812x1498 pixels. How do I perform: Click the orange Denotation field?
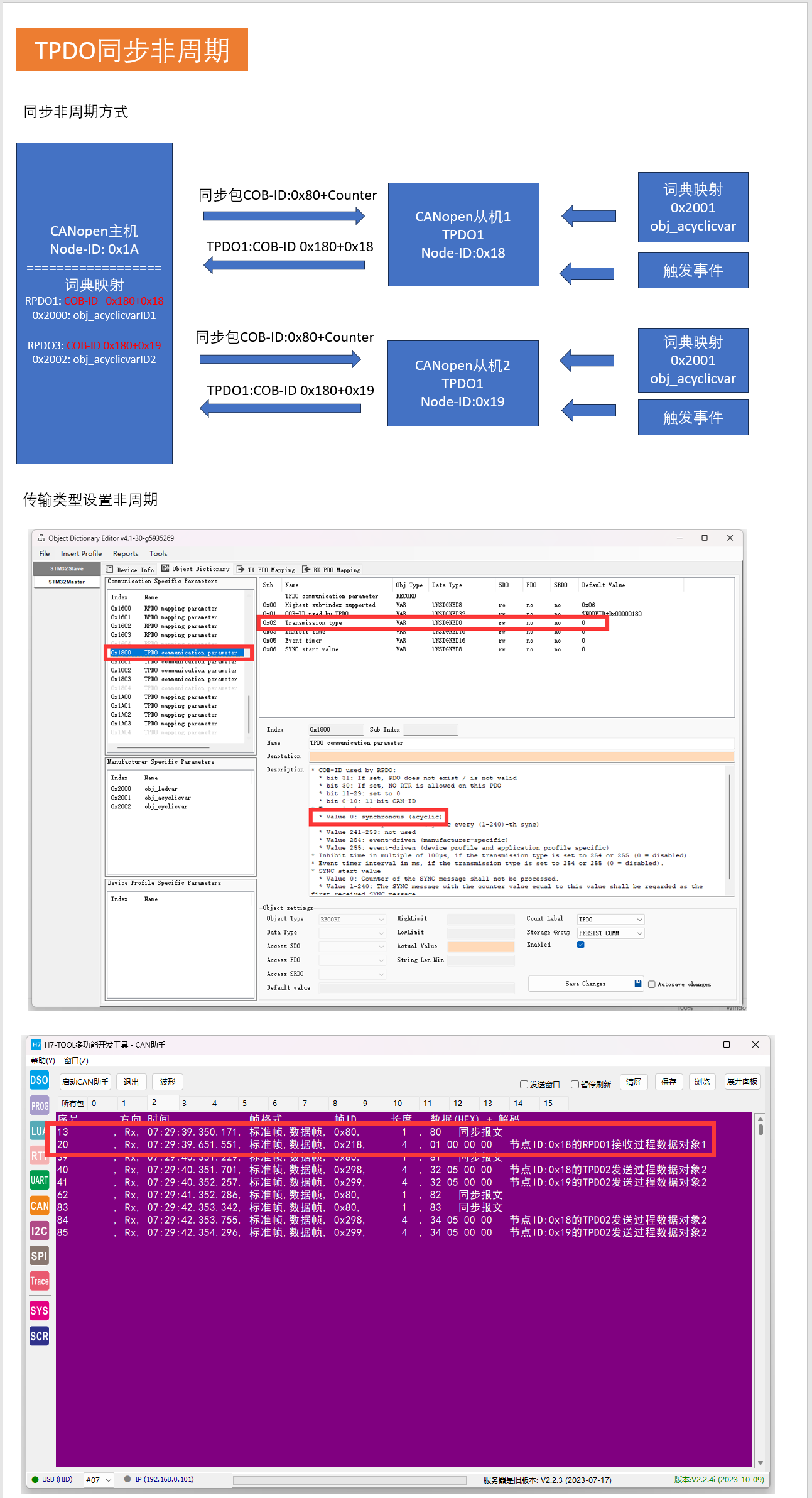[x=522, y=756]
